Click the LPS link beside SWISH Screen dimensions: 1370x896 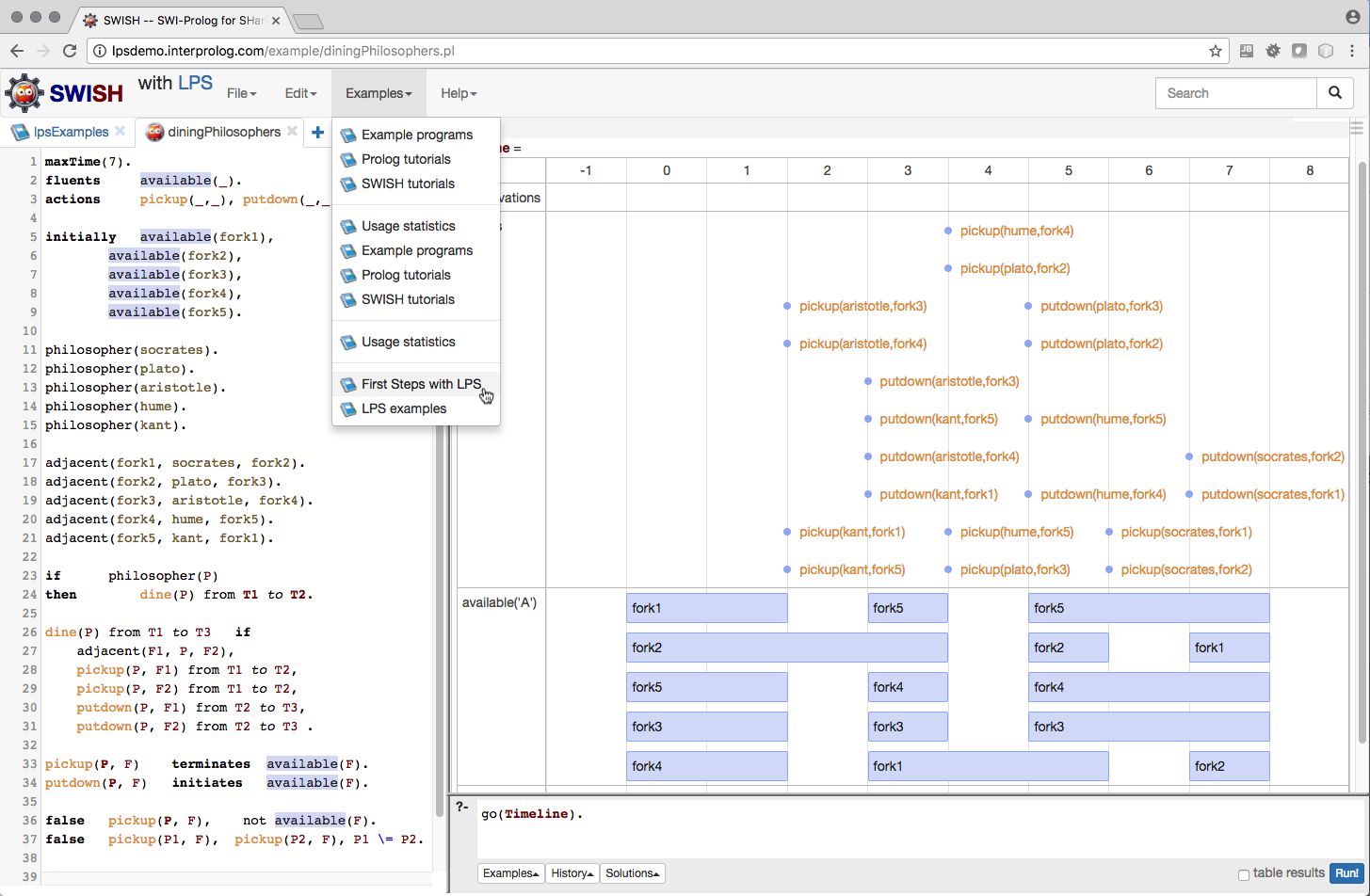point(196,83)
